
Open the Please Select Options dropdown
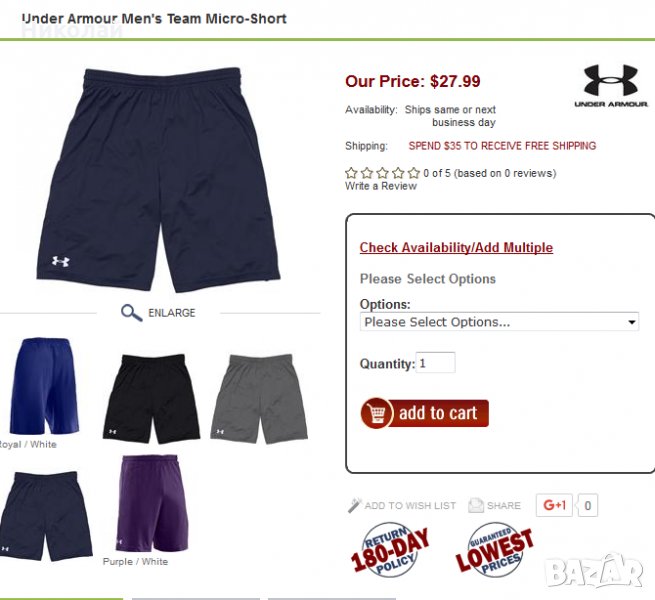point(499,322)
